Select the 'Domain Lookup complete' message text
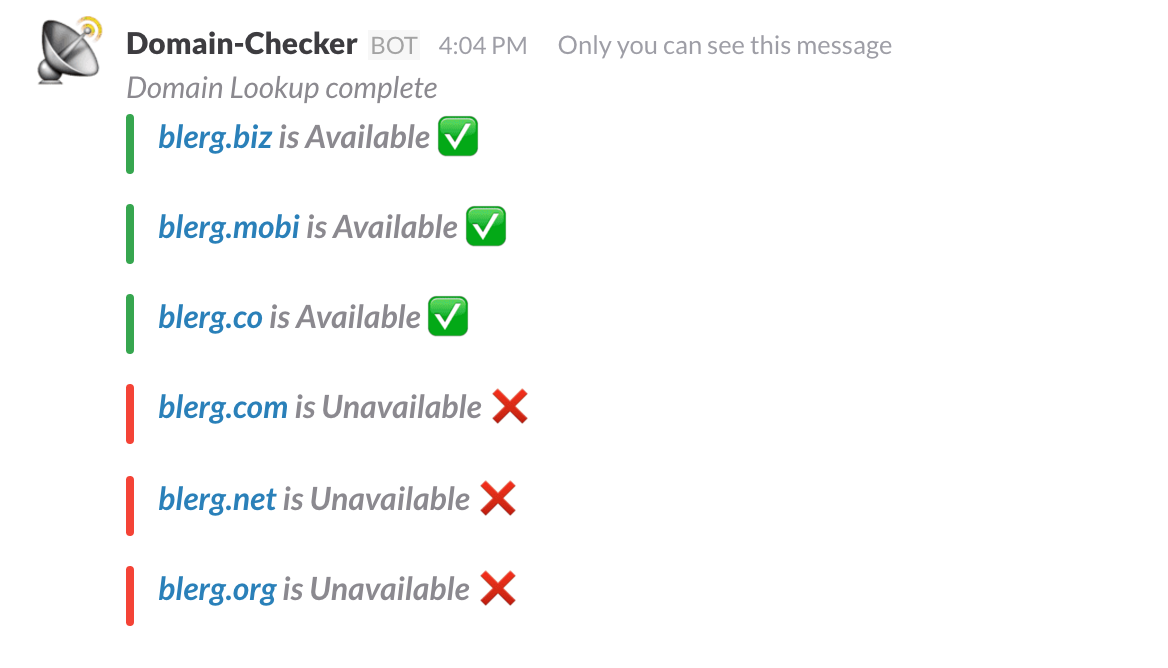Image resolution: width=1168 pixels, height=668 pixels. pyautogui.click(x=282, y=89)
